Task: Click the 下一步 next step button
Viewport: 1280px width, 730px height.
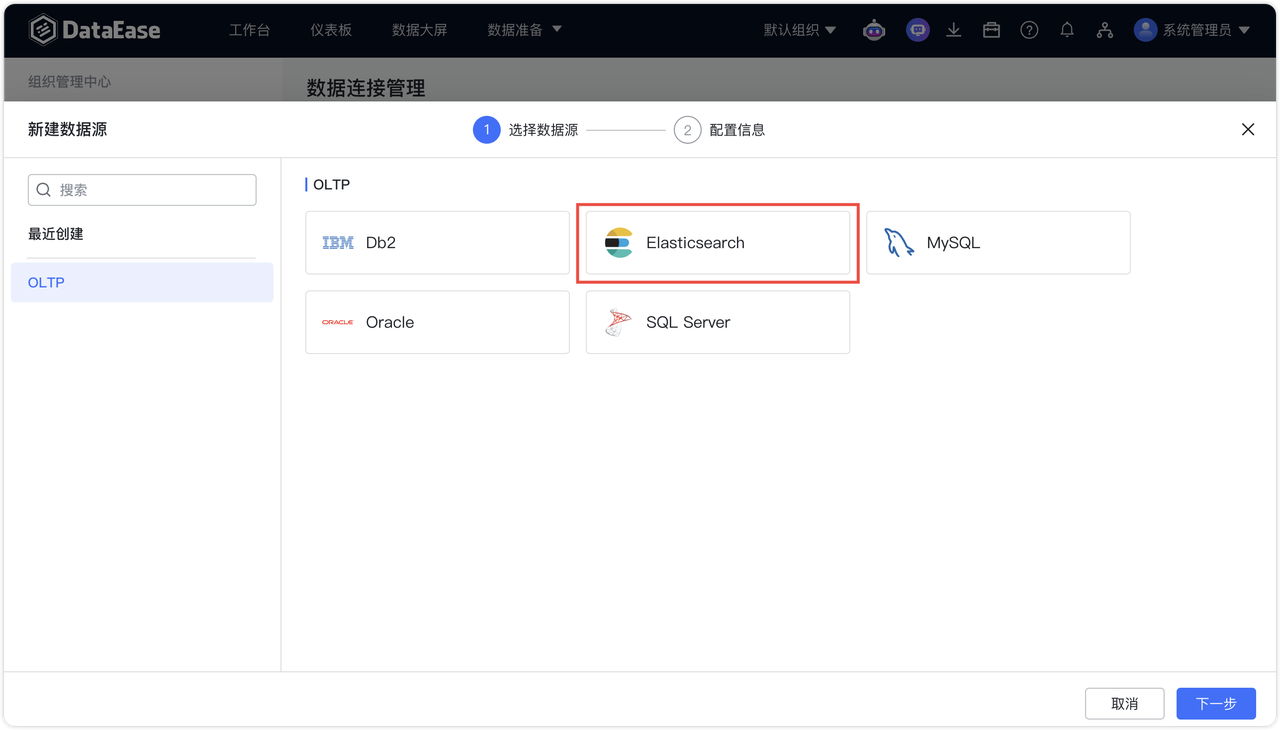Action: [x=1215, y=703]
